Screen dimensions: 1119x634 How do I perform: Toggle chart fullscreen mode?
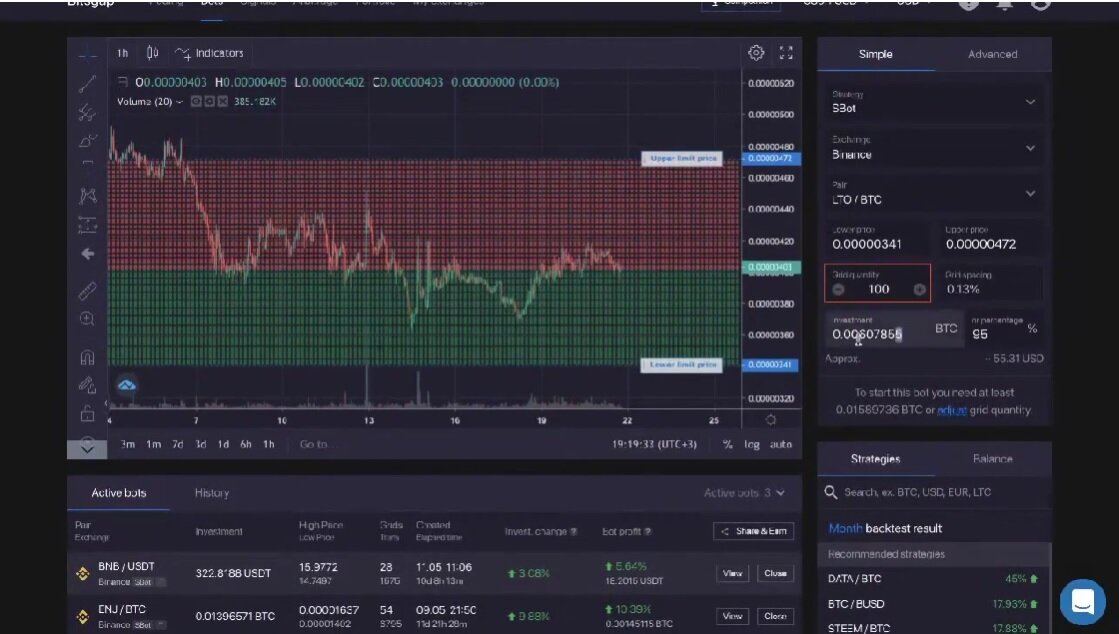[x=786, y=53]
